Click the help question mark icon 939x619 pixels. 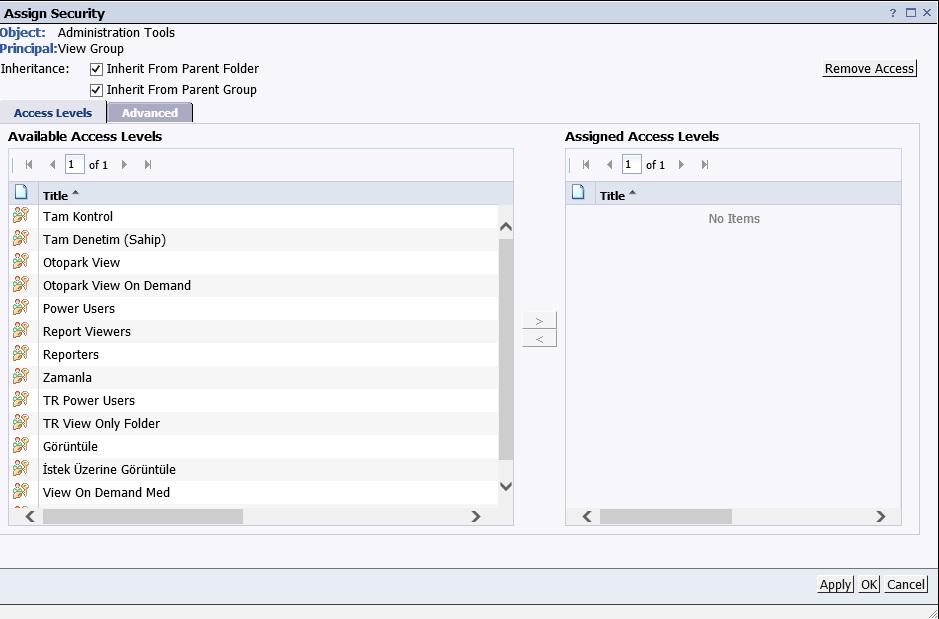pyautogui.click(x=893, y=13)
